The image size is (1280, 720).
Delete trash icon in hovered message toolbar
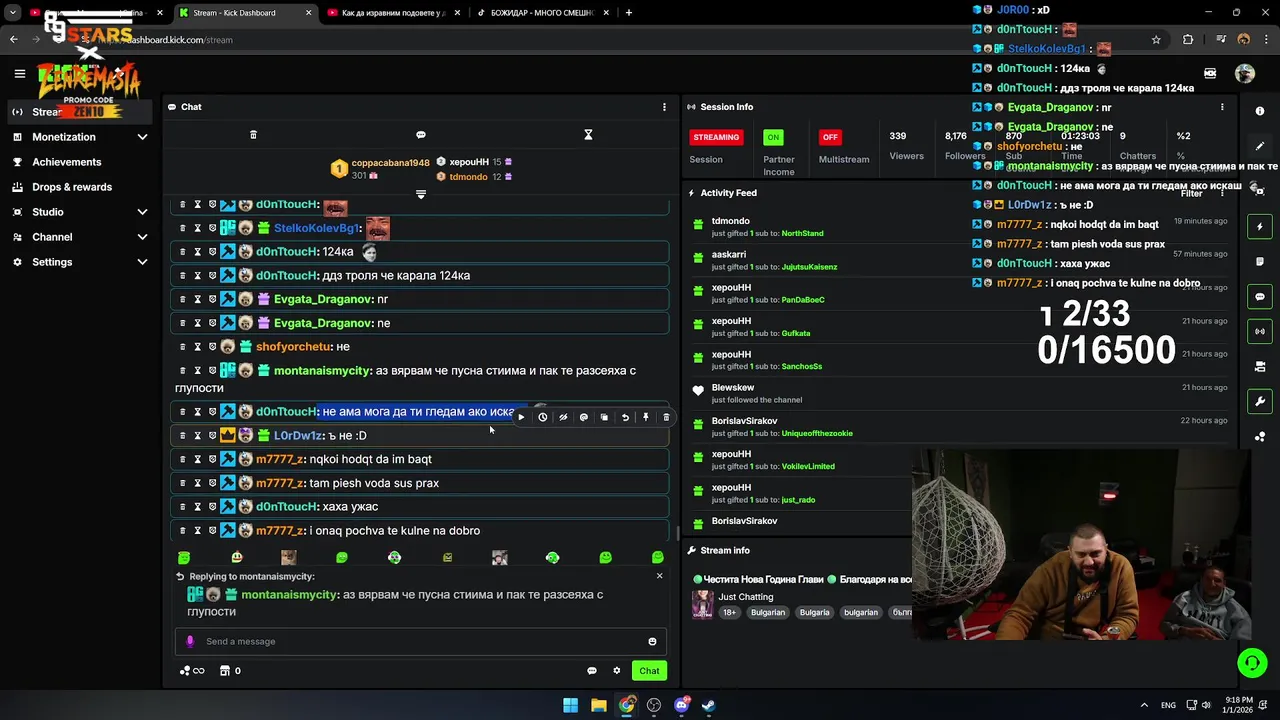coord(666,417)
